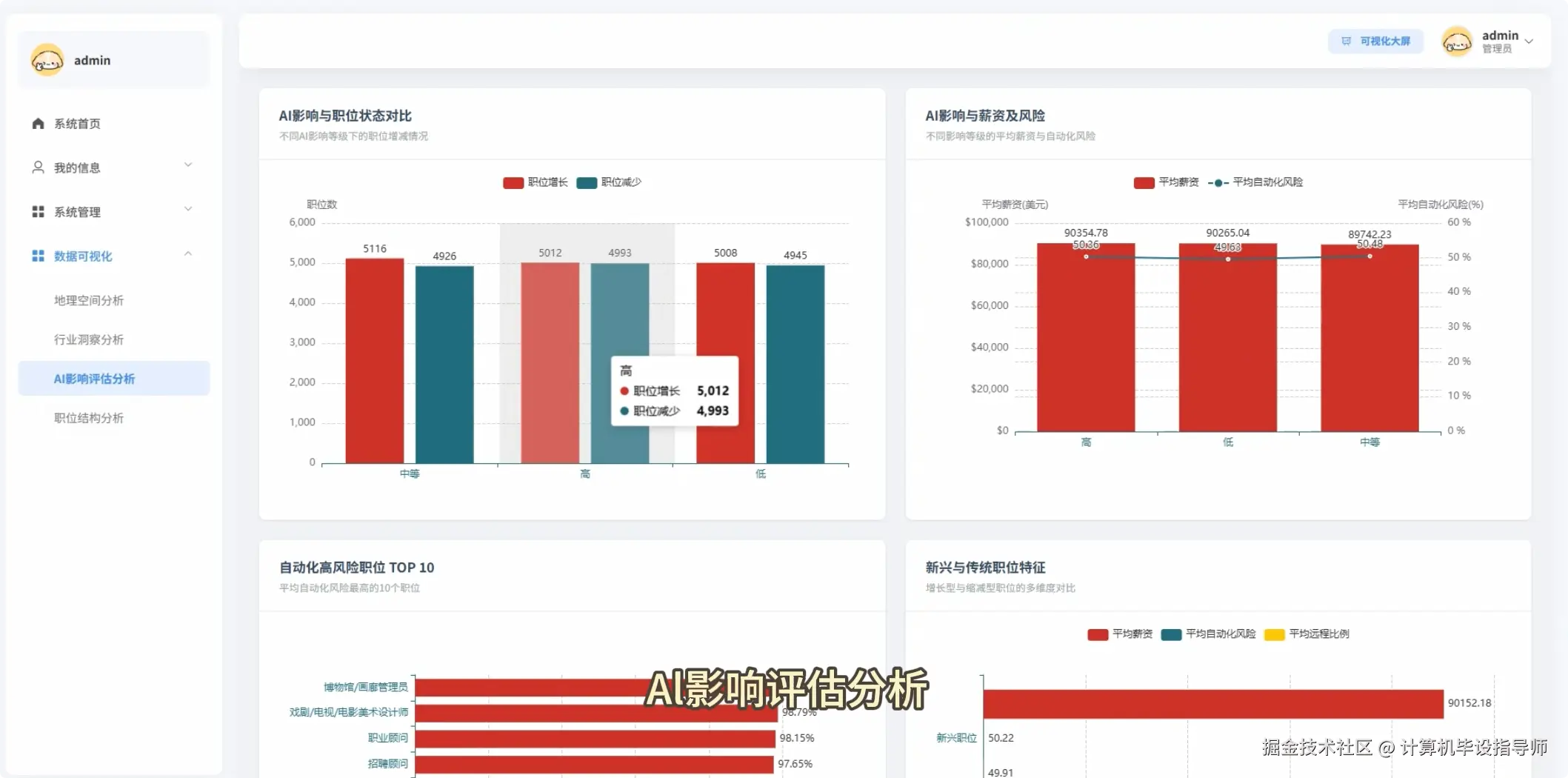Expand the 系统管理 submenu chevron
Viewport: 1568px width, 778px height.
tap(188, 209)
